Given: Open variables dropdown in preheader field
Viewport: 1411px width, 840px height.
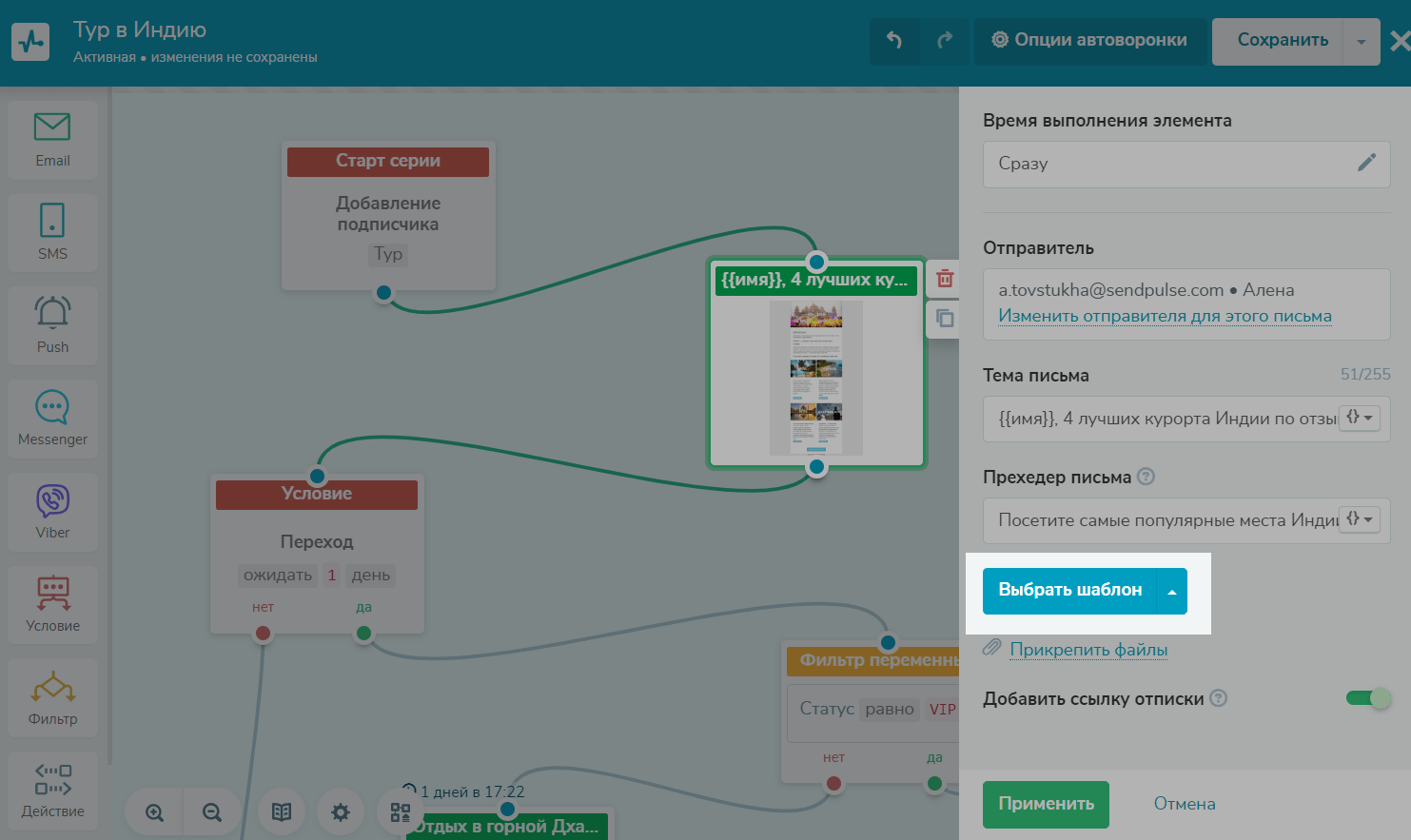Looking at the screenshot, I should click(x=1359, y=519).
